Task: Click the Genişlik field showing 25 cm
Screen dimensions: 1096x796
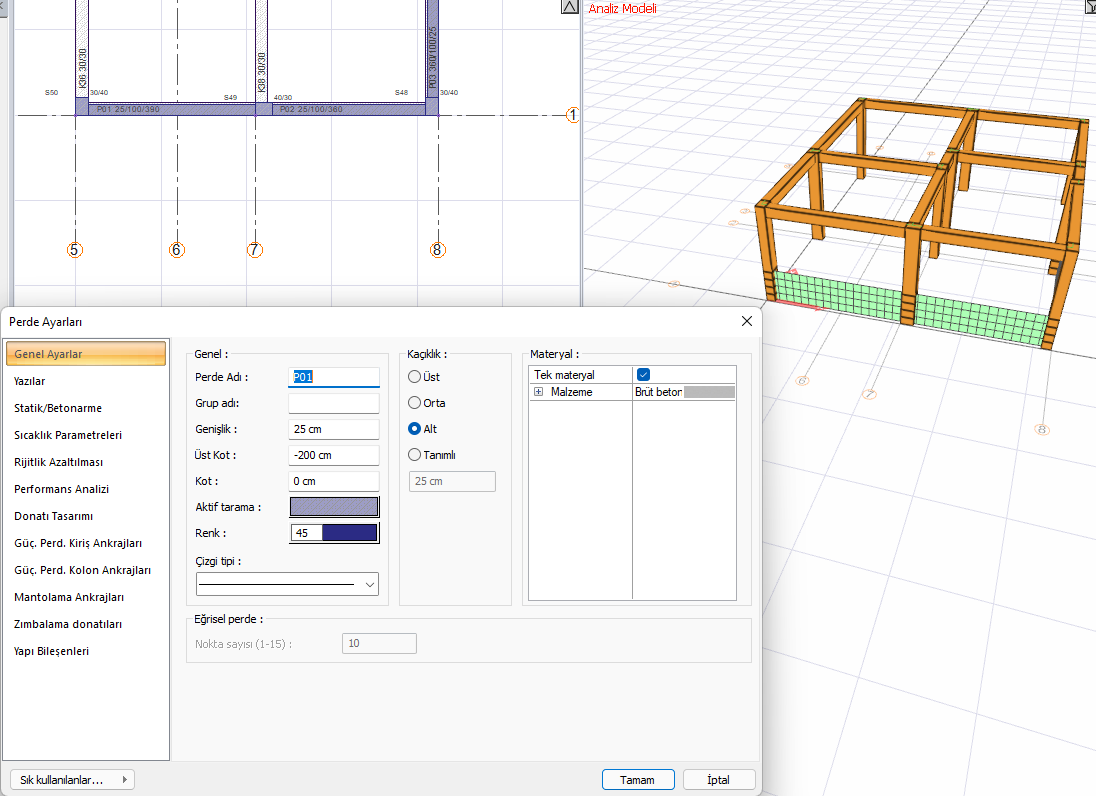Action: pyautogui.click(x=334, y=429)
